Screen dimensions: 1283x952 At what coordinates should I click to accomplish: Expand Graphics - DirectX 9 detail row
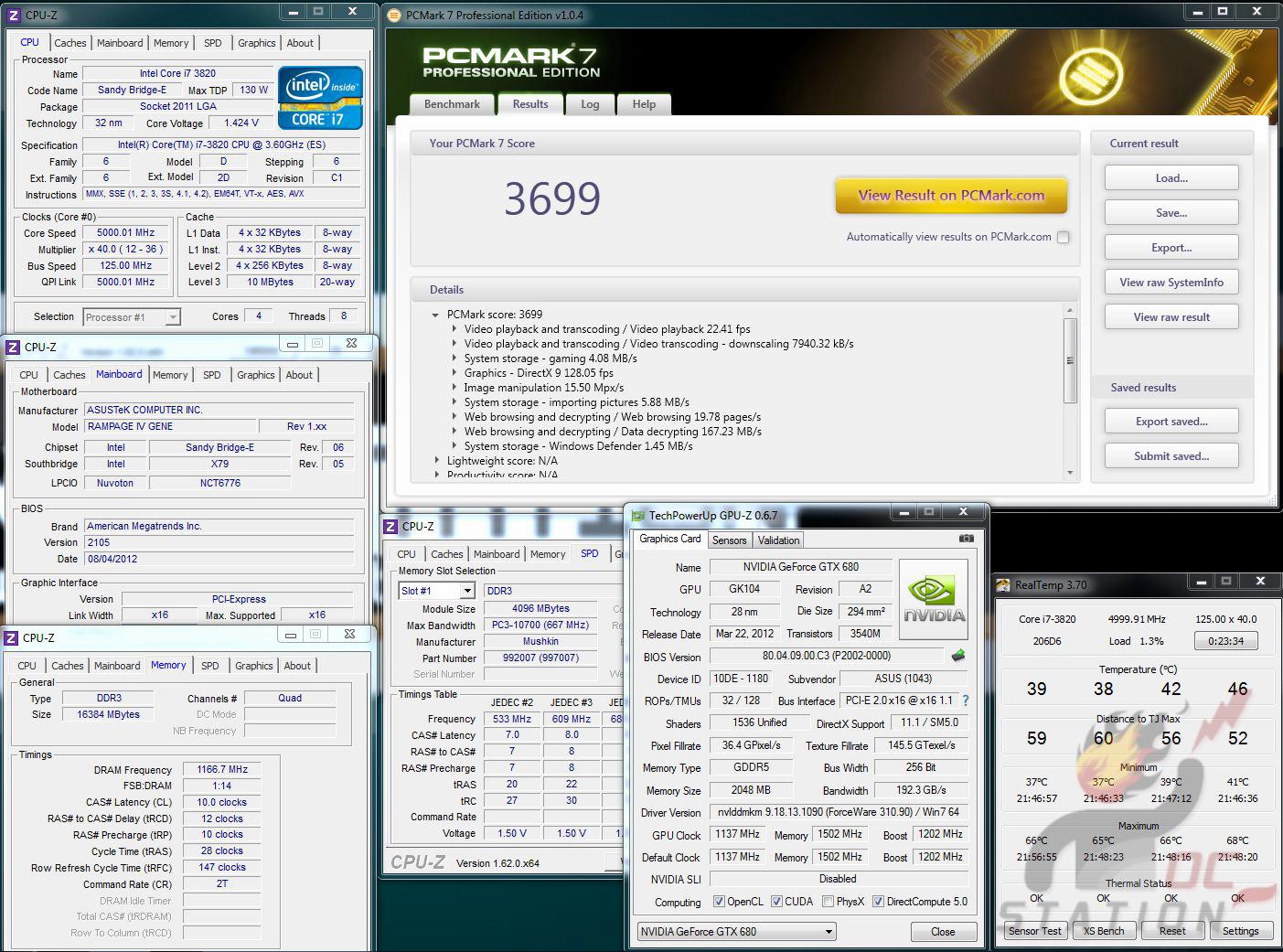click(454, 373)
